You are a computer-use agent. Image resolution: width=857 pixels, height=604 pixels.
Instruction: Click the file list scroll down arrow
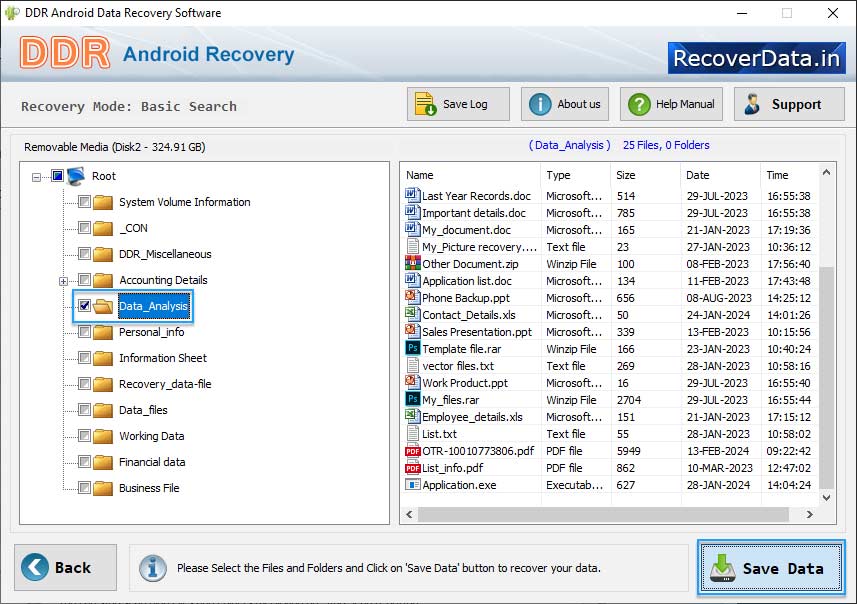tap(826, 497)
